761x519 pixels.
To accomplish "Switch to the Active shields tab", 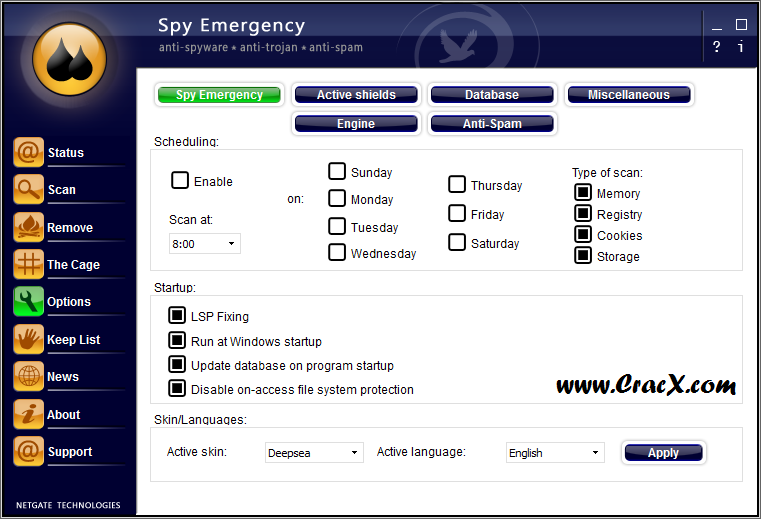I will coord(356,95).
